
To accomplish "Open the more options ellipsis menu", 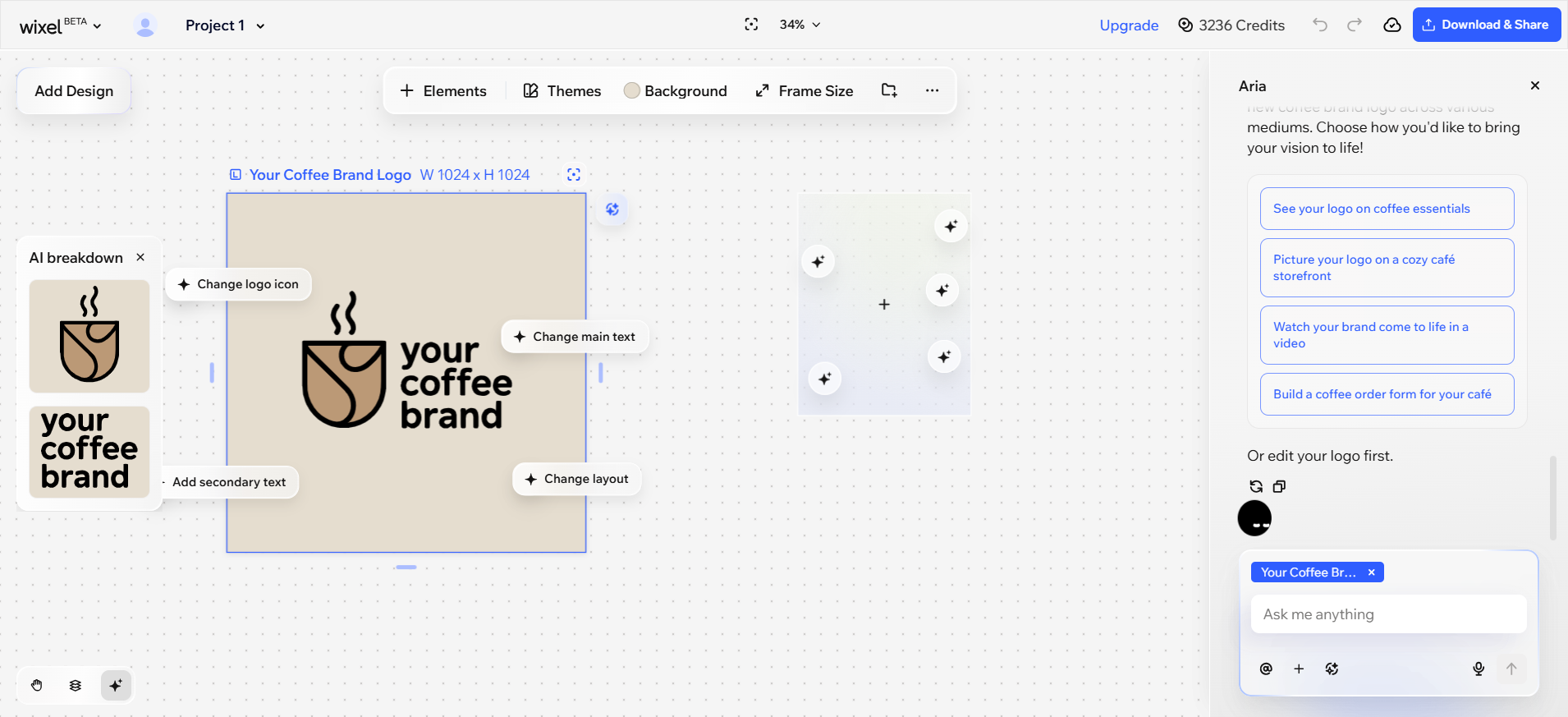I will (932, 90).
